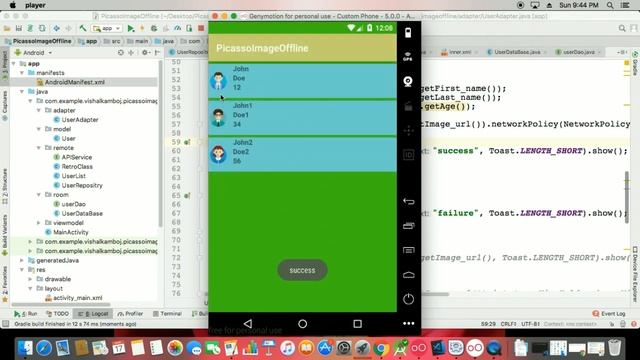Open activity_main.xml layout file

tap(78, 298)
